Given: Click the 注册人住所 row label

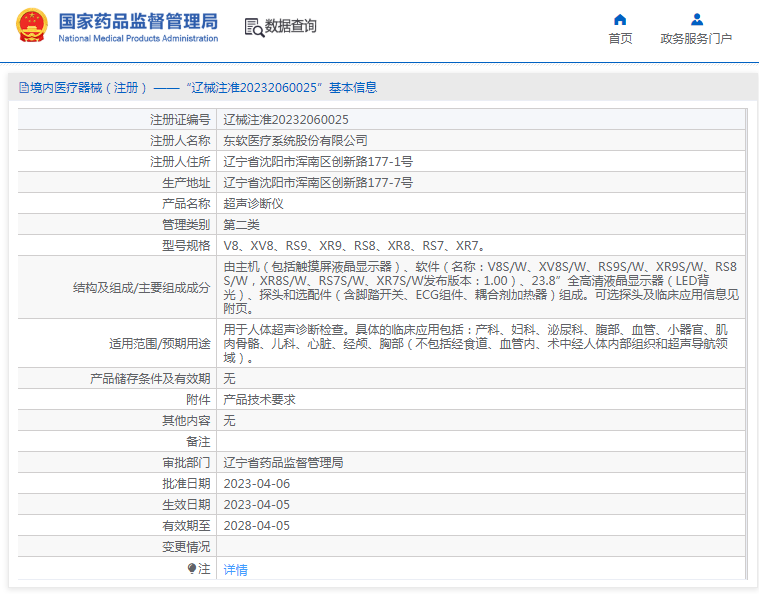Looking at the screenshot, I should (180, 162).
